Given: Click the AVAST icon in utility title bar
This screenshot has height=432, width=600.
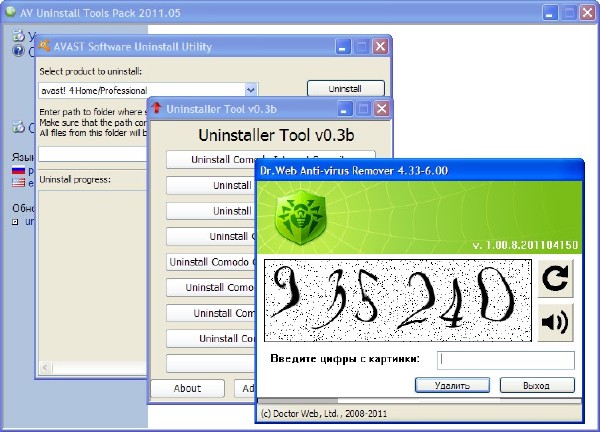Looking at the screenshot, I should click(x=45, y=47).
